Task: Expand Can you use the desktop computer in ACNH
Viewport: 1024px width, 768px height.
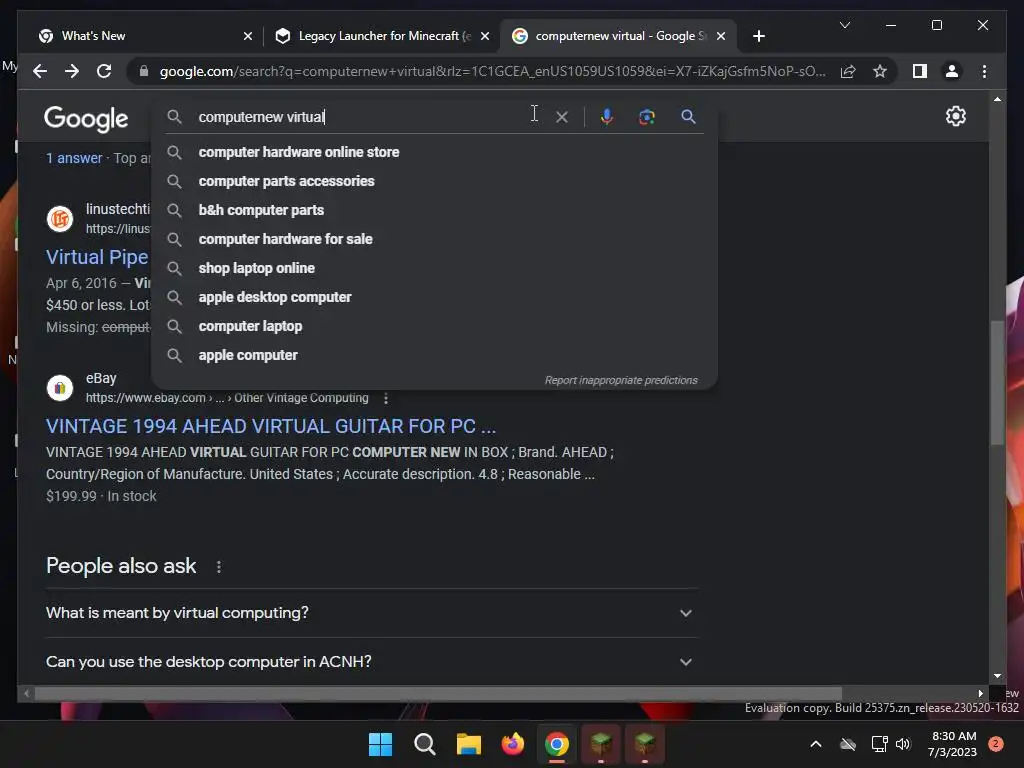Action: pyautogui.click(x=371, y=662)
